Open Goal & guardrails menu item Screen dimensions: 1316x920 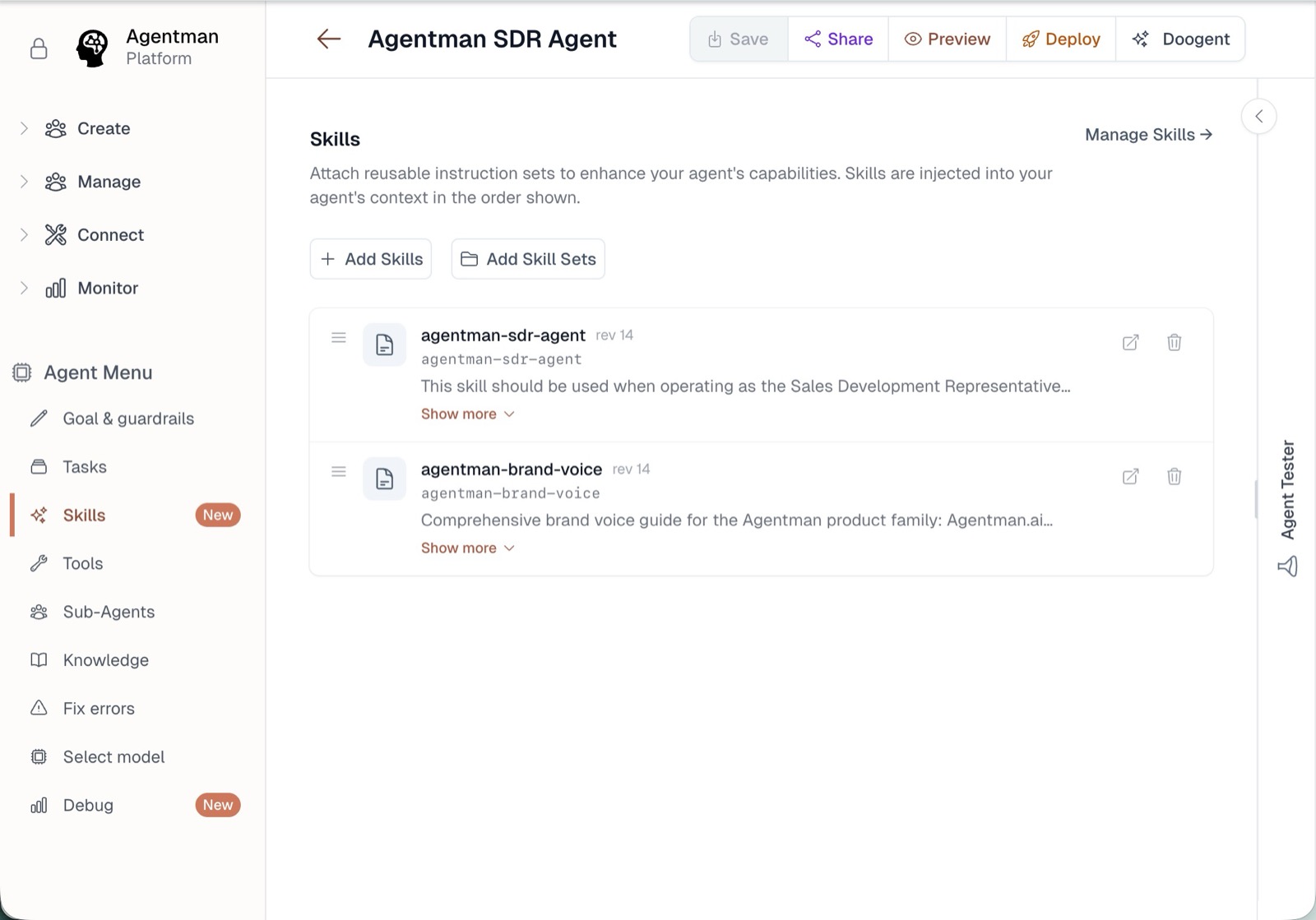tap(128, 418)
